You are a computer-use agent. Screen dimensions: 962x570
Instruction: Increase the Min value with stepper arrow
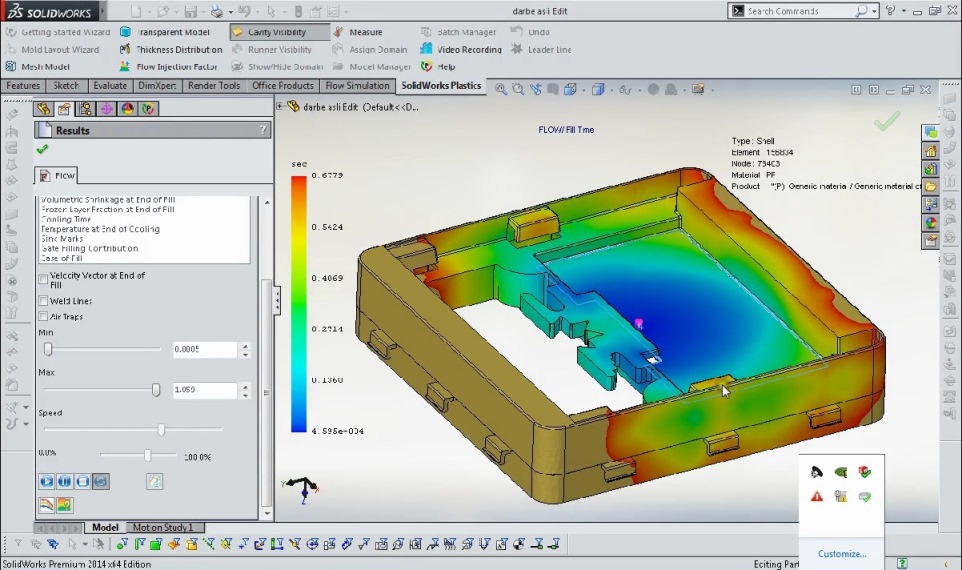tap(246, 346)
